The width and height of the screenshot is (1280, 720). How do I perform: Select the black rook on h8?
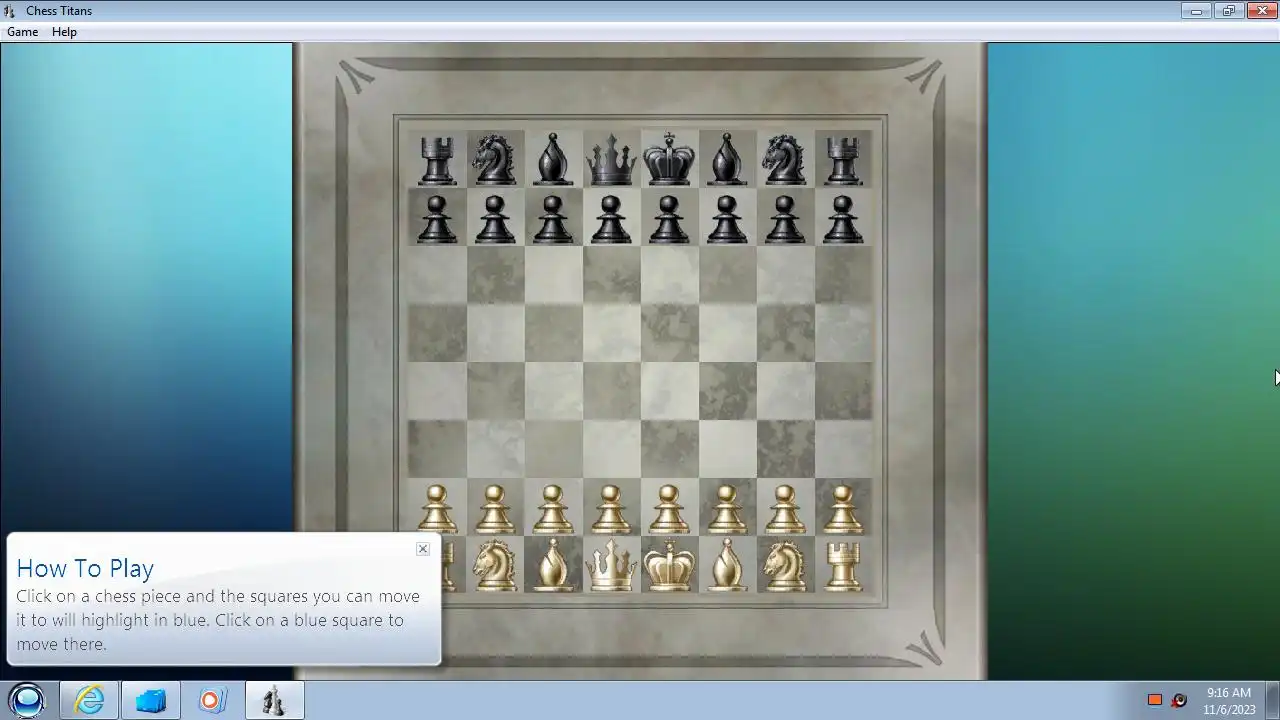tap(843, 160)
